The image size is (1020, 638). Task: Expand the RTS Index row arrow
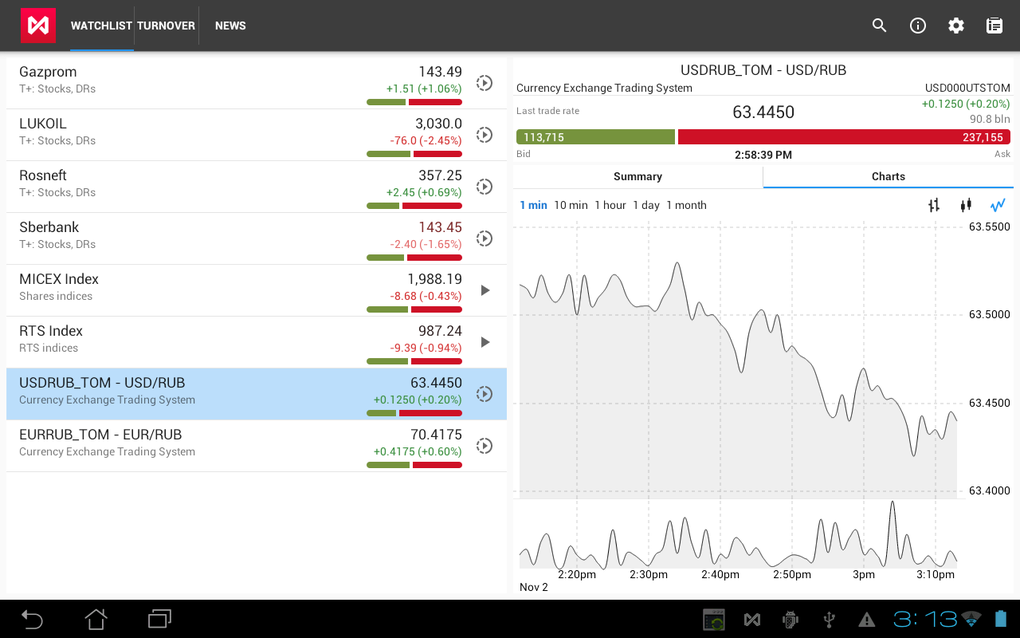pos(485,342)
